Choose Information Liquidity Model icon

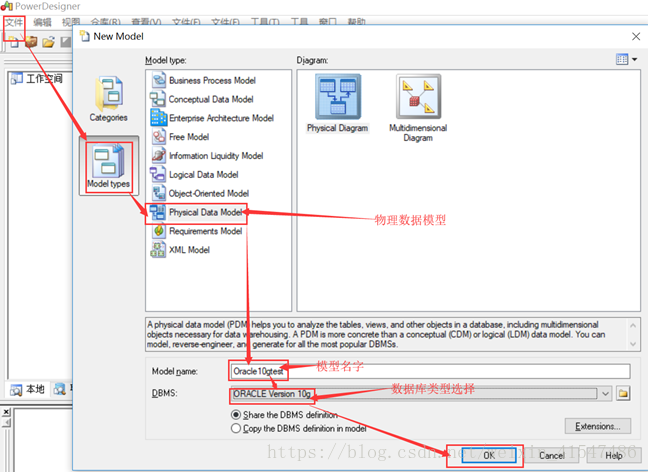(159, 156)
